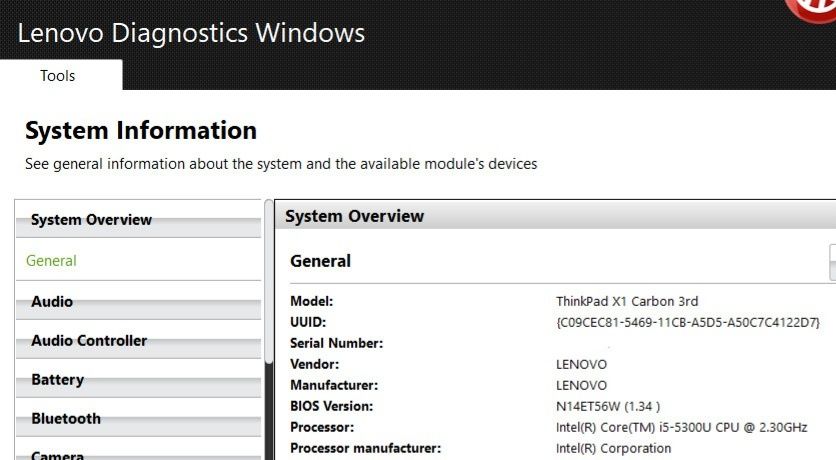Open the Bluetooth section
The height and width of the screenshot is (460, 836).
[139, 418]
